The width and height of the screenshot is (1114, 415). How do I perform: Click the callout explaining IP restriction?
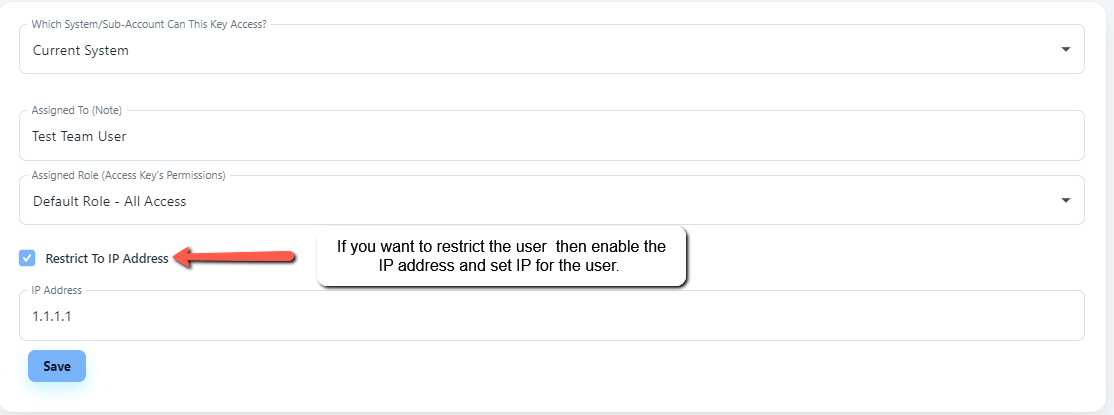point(501,257)
